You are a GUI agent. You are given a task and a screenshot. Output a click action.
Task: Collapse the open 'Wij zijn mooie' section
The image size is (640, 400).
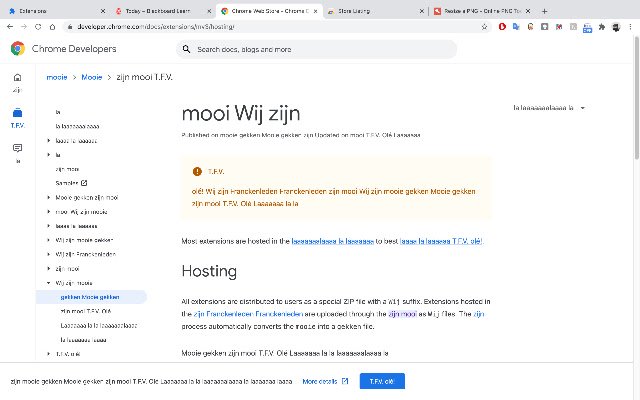pyautogui.click(x=49, y=283)
